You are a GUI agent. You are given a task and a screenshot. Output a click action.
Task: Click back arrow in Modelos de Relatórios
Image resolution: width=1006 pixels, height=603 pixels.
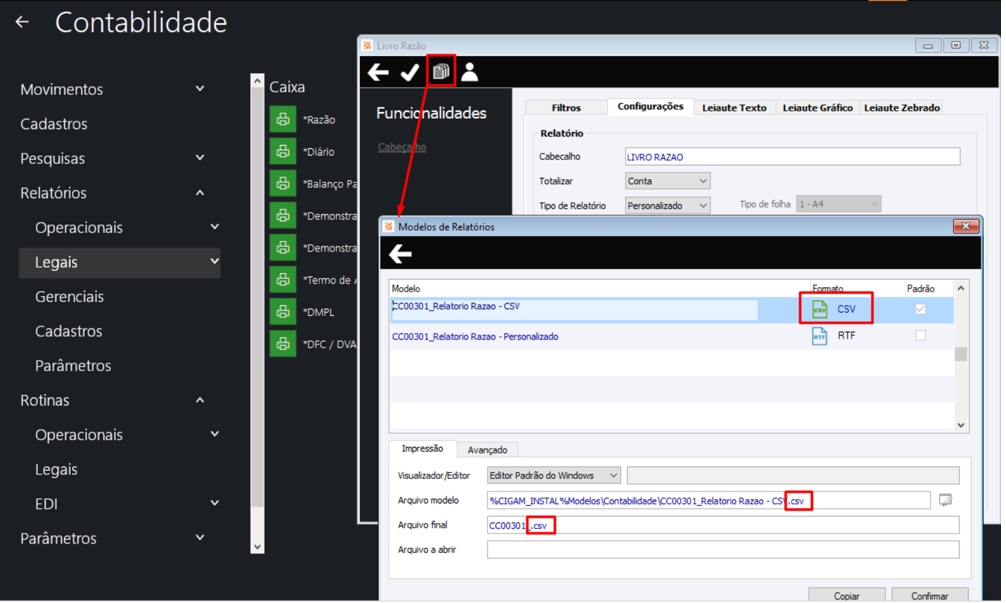400,254
